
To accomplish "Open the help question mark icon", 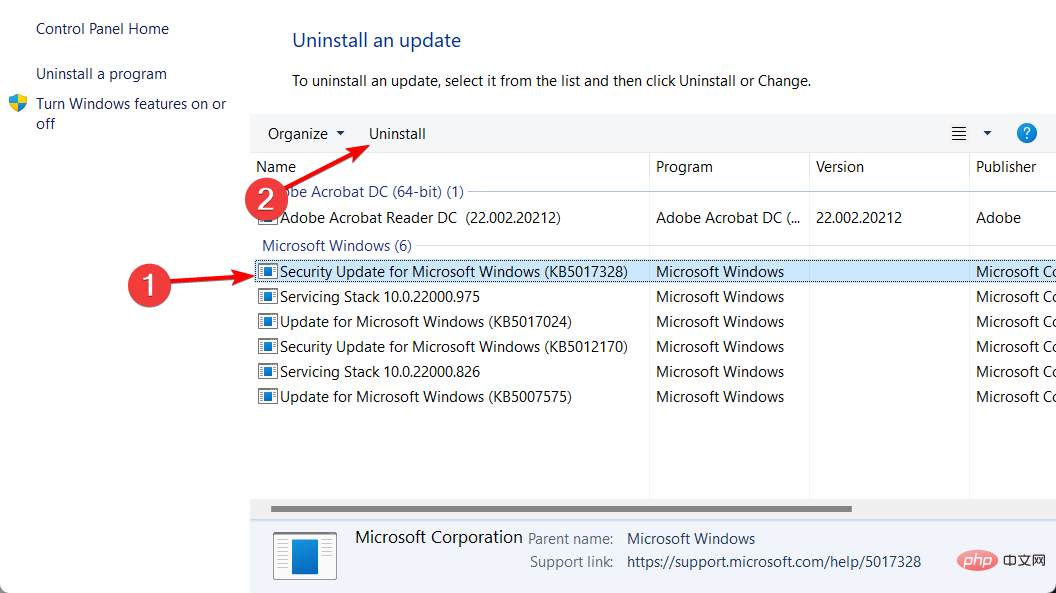I will point(1026,133).
